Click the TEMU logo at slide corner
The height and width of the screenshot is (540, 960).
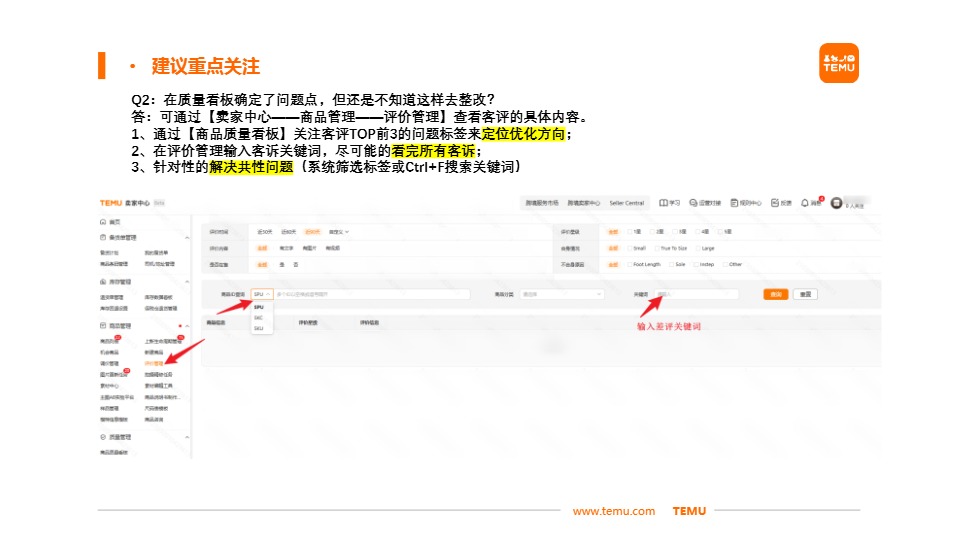tap(839, 63)
